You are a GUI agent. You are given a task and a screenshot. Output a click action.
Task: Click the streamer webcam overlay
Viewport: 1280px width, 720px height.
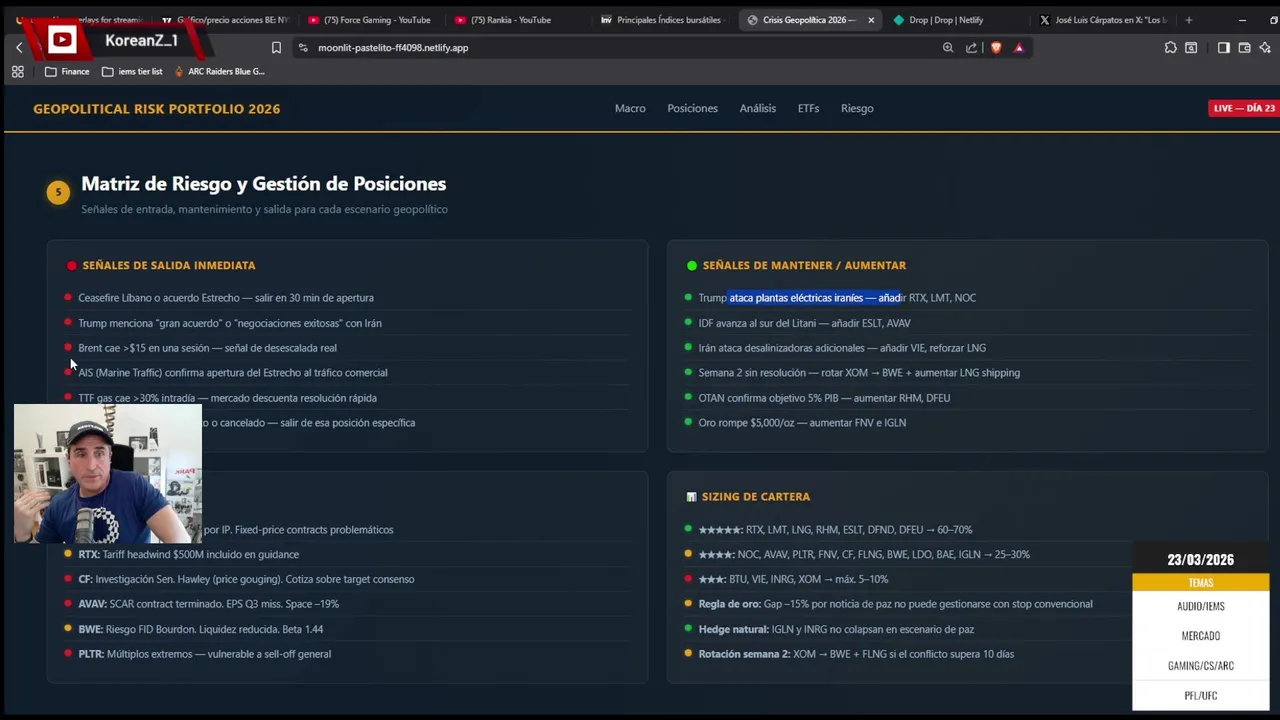pyautogui.click(x=108, y=474)
